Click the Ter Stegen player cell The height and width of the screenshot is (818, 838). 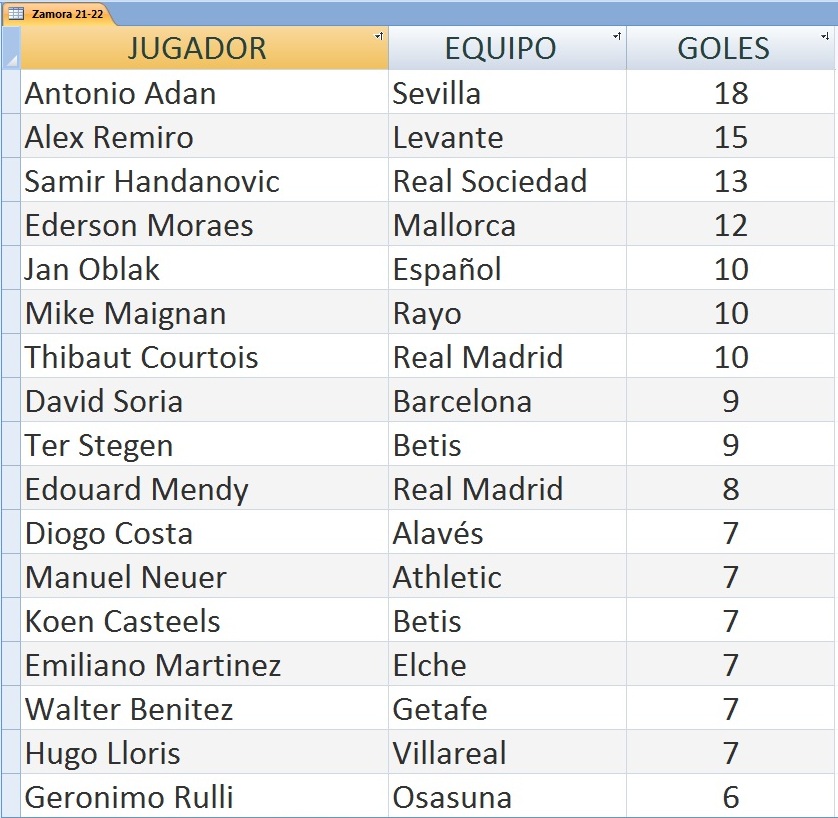(204, 444)
